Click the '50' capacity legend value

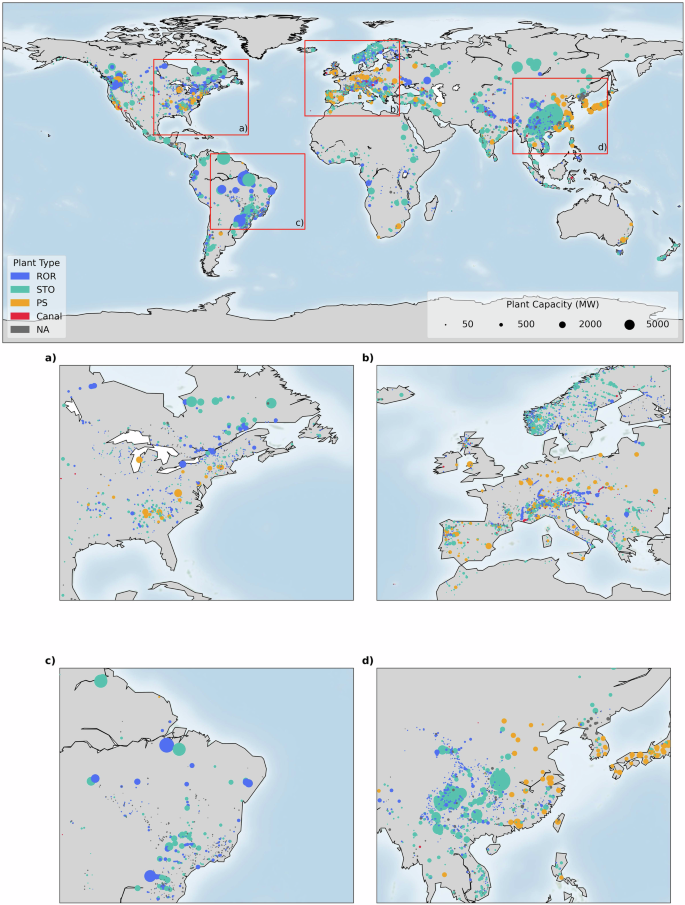point(467,324)
